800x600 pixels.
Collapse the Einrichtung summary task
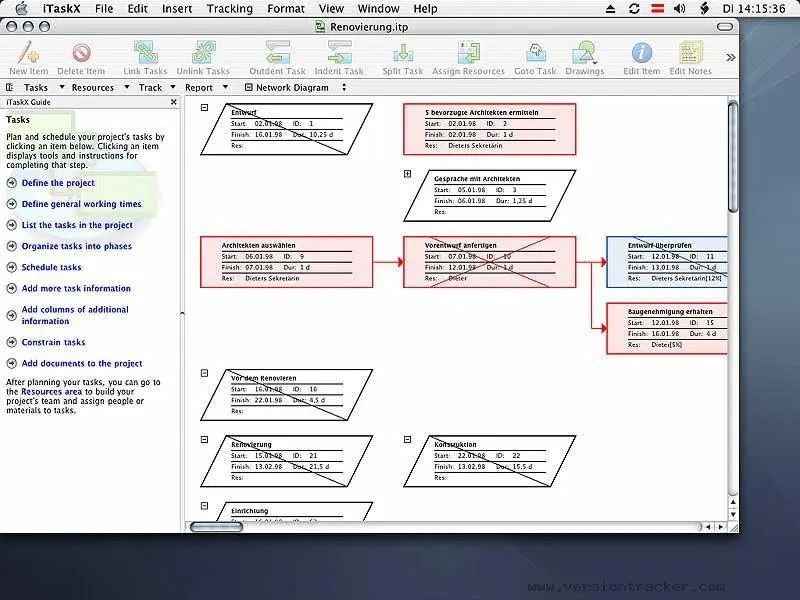[x=204, y=506]
